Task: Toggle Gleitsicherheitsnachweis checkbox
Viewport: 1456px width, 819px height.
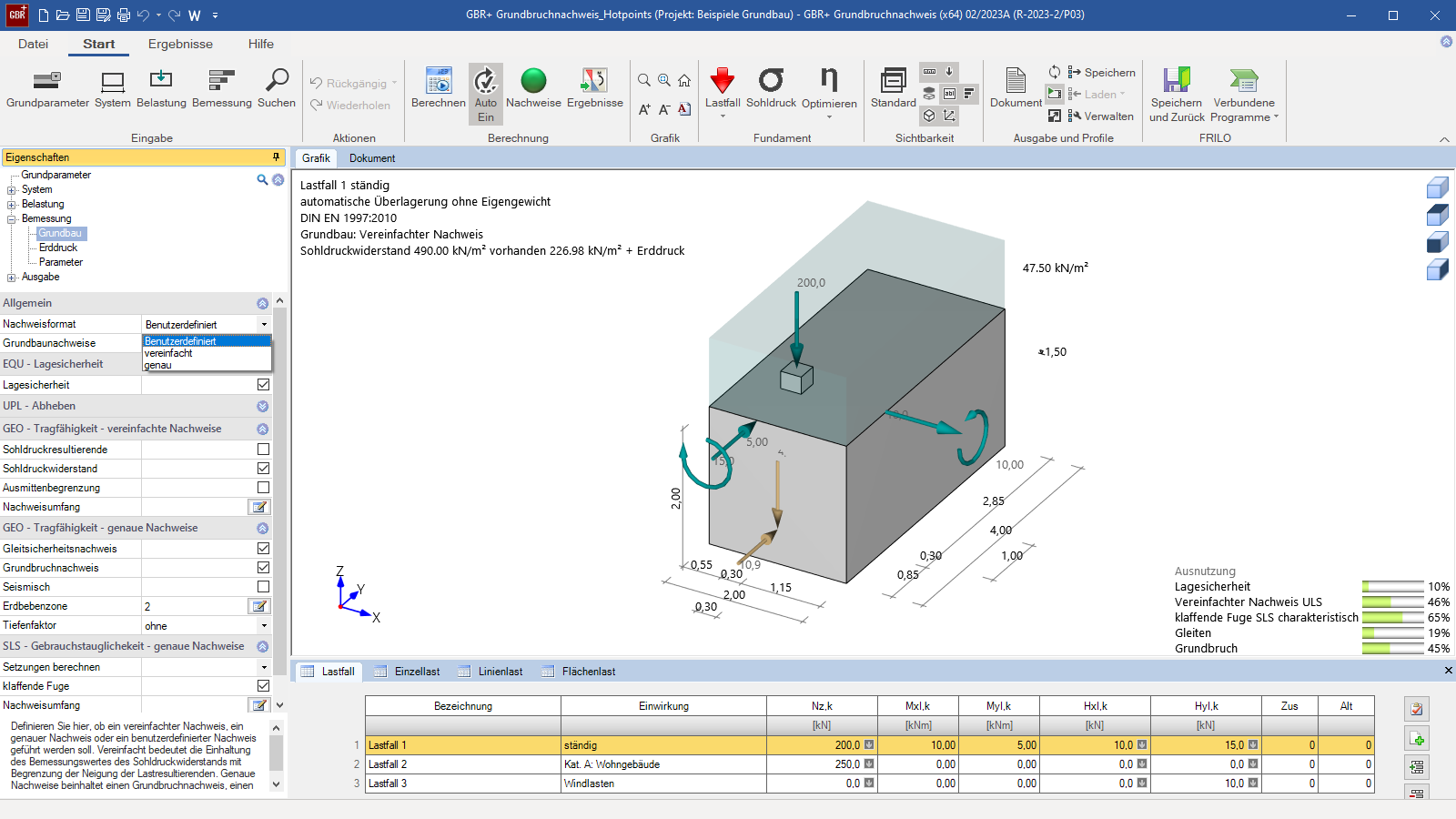Action: point(263,549)
